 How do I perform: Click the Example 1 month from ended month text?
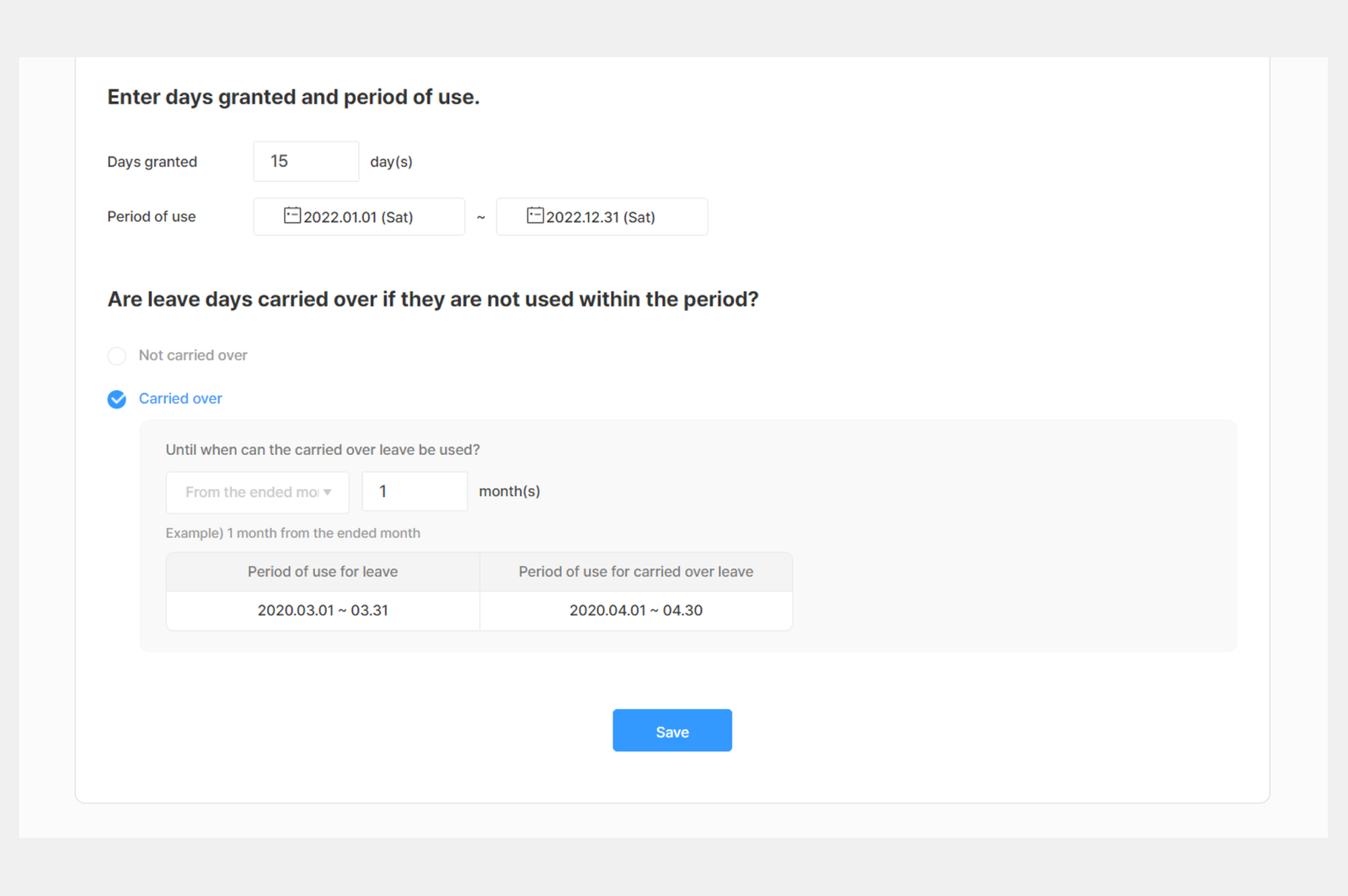coord(293,533)
